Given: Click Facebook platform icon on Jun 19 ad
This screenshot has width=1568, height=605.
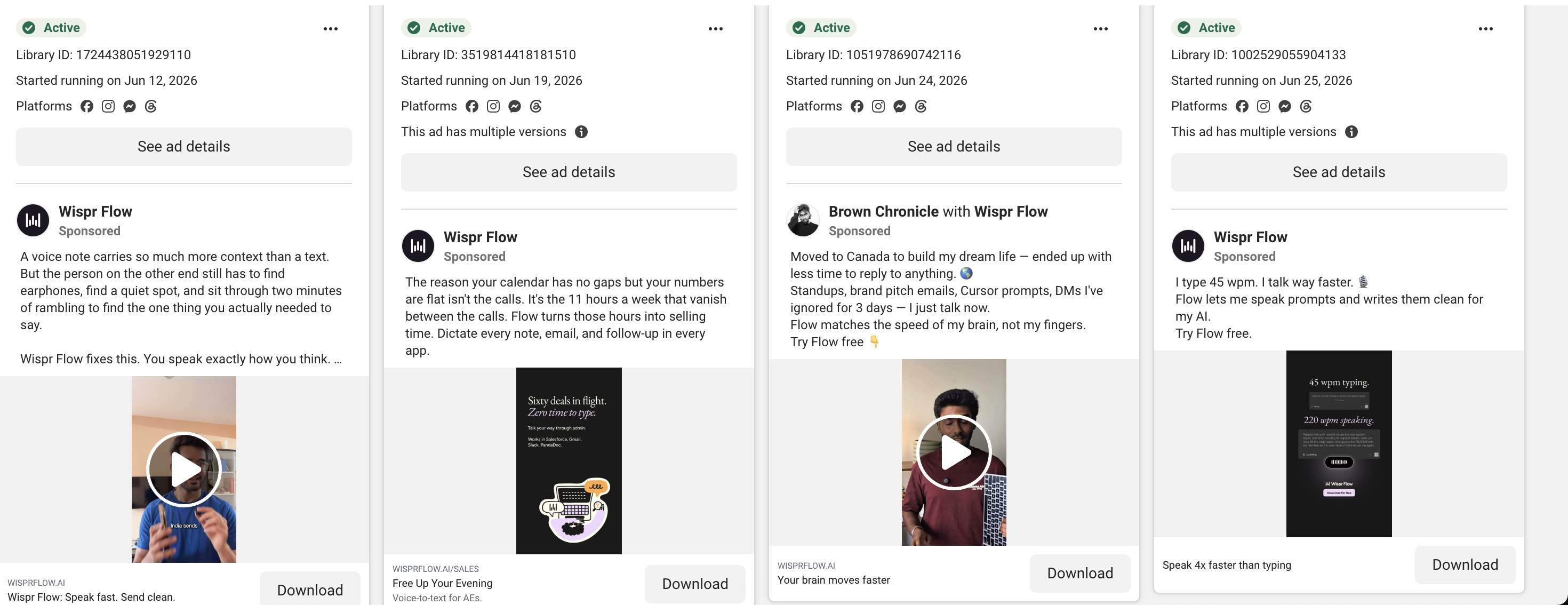Looking at the screenshot, I should click(x=472, y=107).
